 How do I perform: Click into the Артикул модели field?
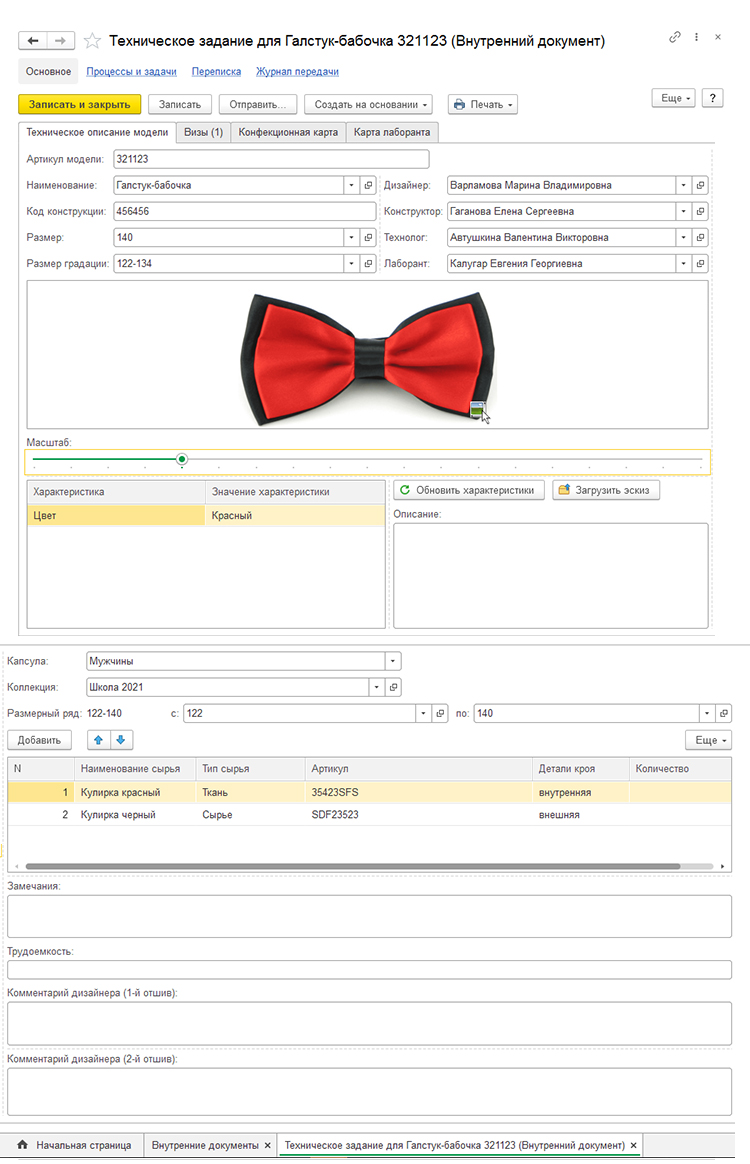[270, 159]
